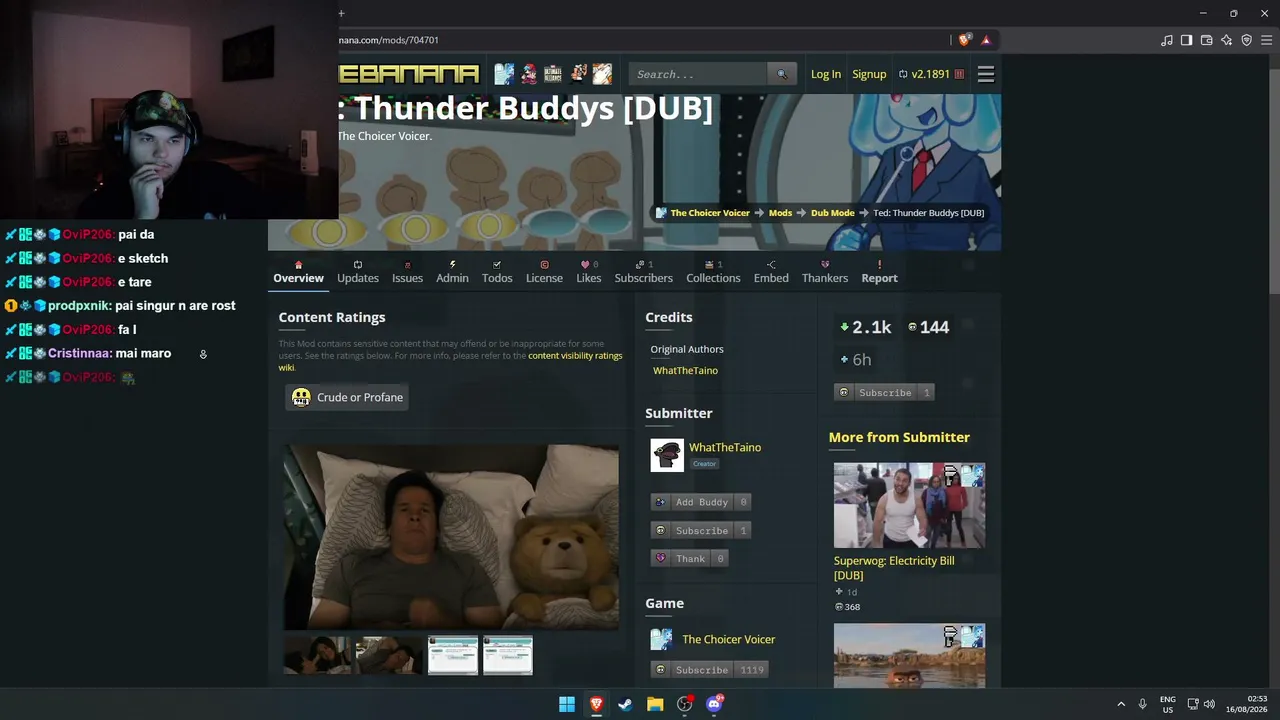This screenshot has height=720, width=1280.
Task: Open the browser new tab plus button
Action: (341, 13)
